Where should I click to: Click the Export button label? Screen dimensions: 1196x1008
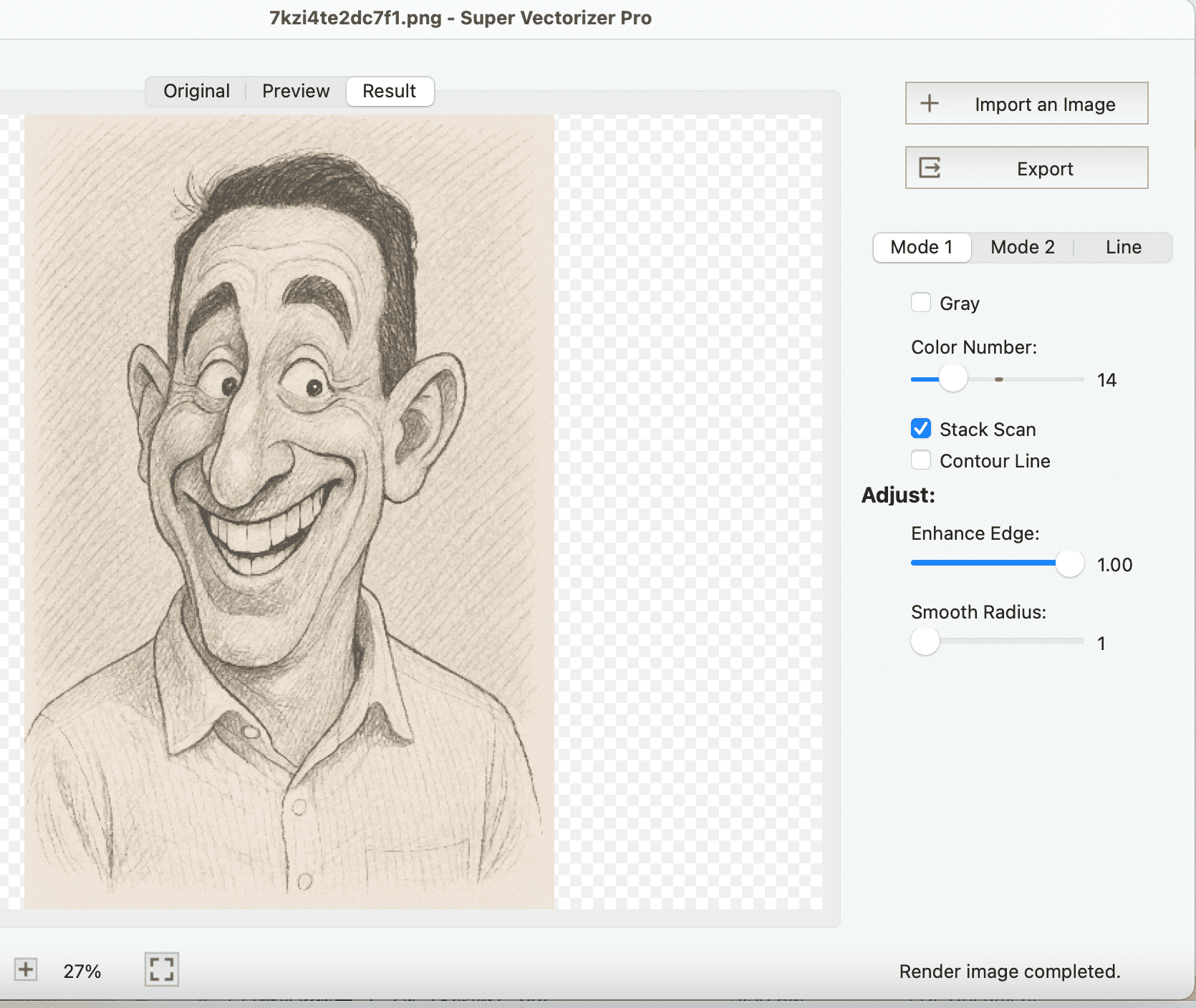coord(1045,169)
